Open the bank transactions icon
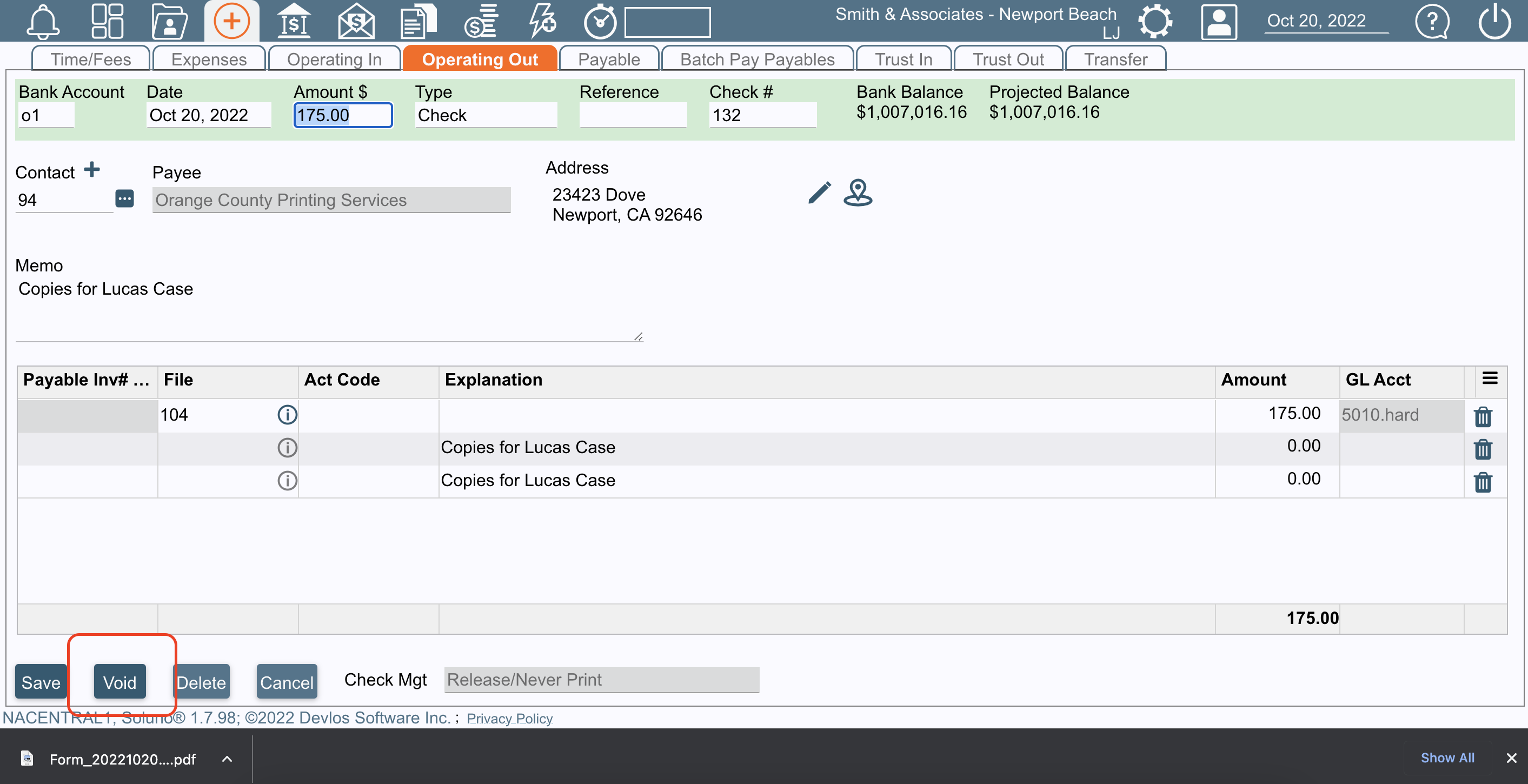1528x784 pixels. pos(294,21)
